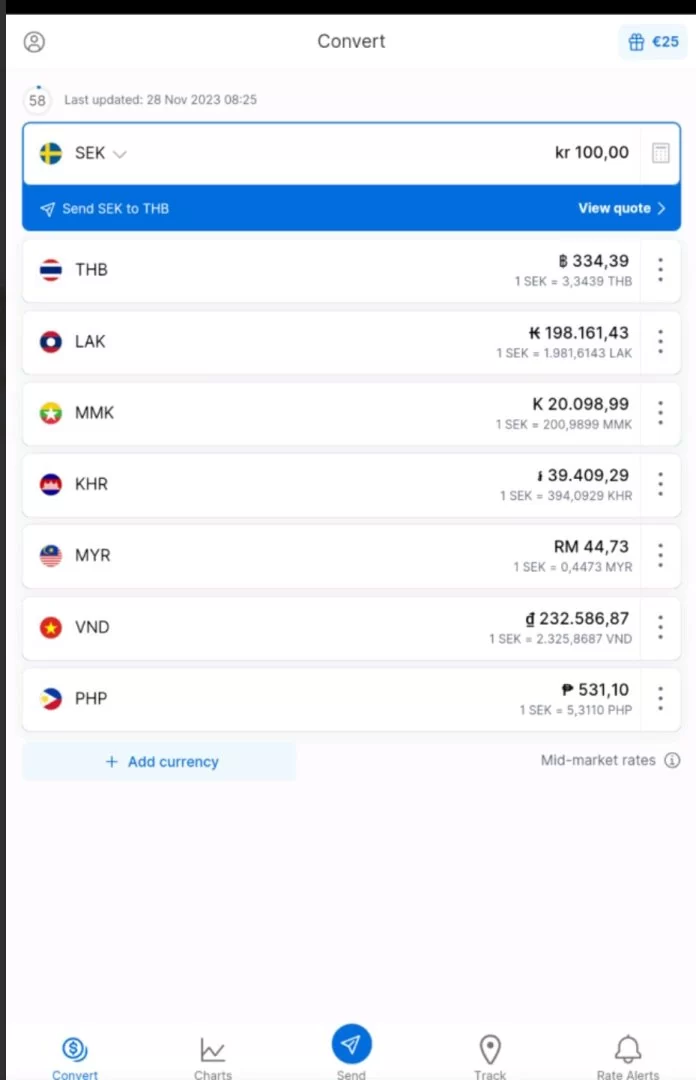Viewport: 696px width, 1080px height.
Task: Open the PHP row more options
Action: pyautogui.click(x=660, y=698)
